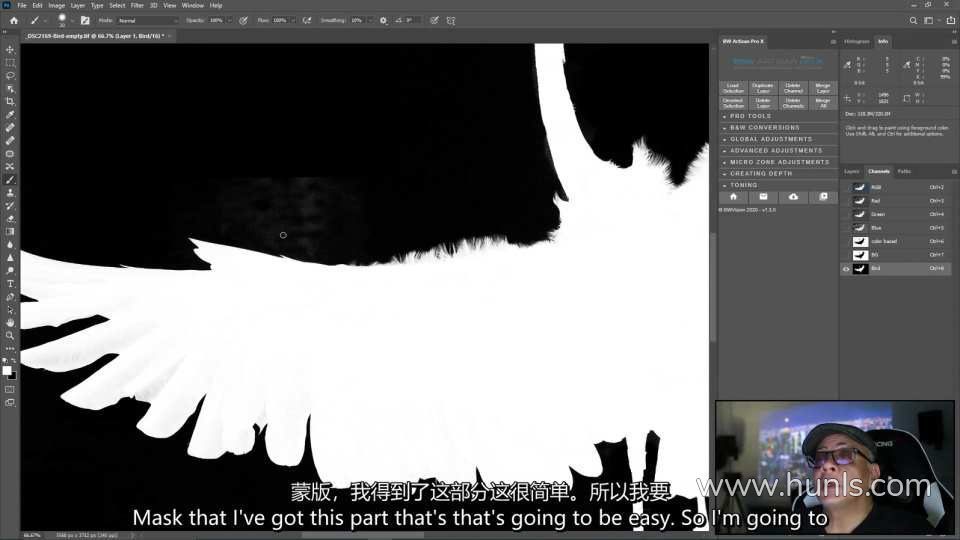960x540 pixels.
Task: Select the Type tool
Action: [10, 283]
